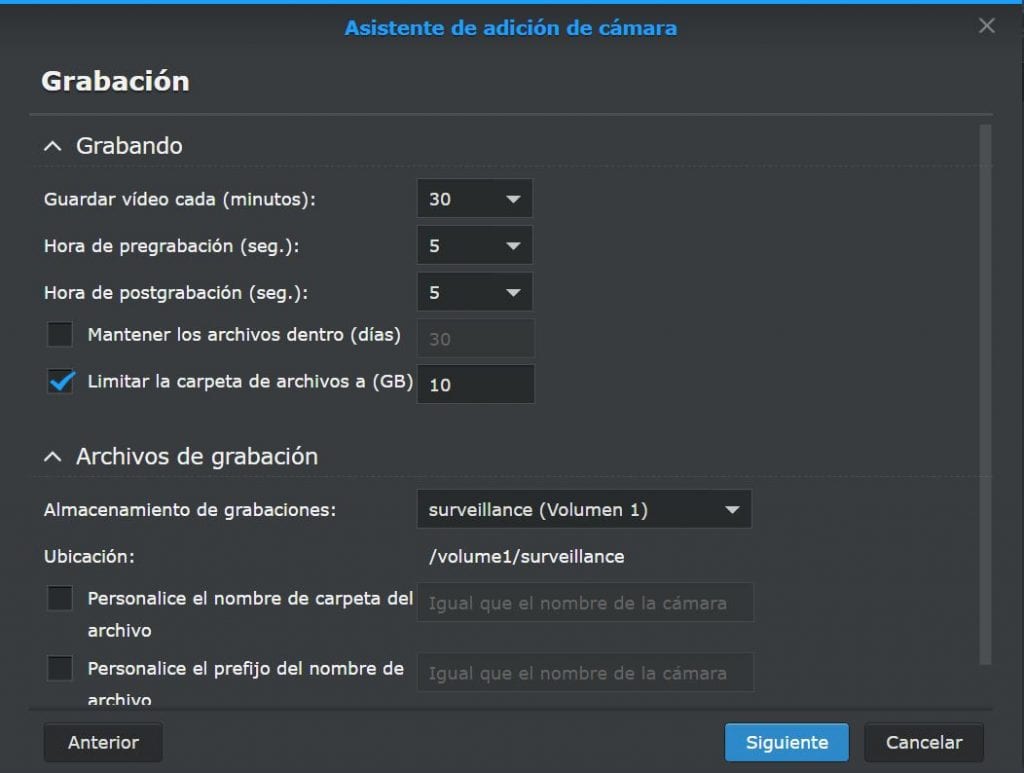This screenshot has height=773, width=1024.
Task: Go back using the Anterior button
Action: pyautogui.click(x=102, y=742)
